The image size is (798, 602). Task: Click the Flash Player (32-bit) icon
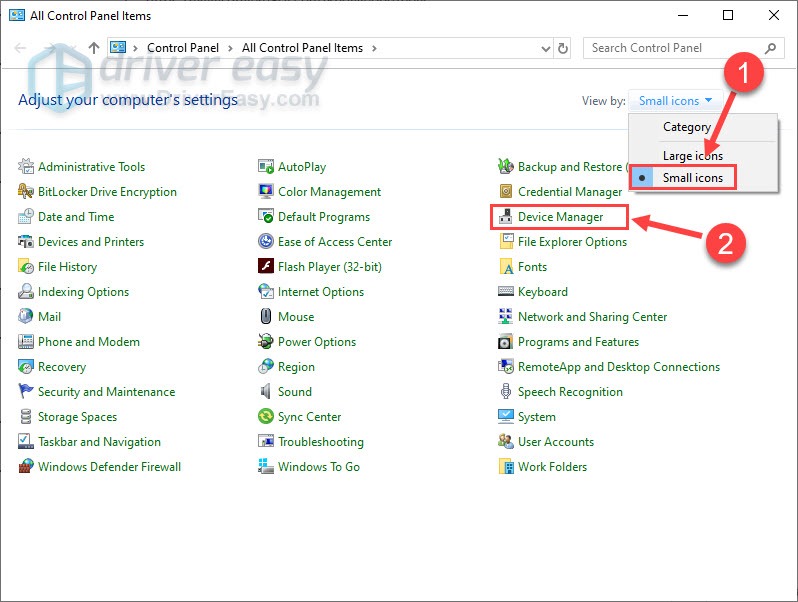click(266, 267)
